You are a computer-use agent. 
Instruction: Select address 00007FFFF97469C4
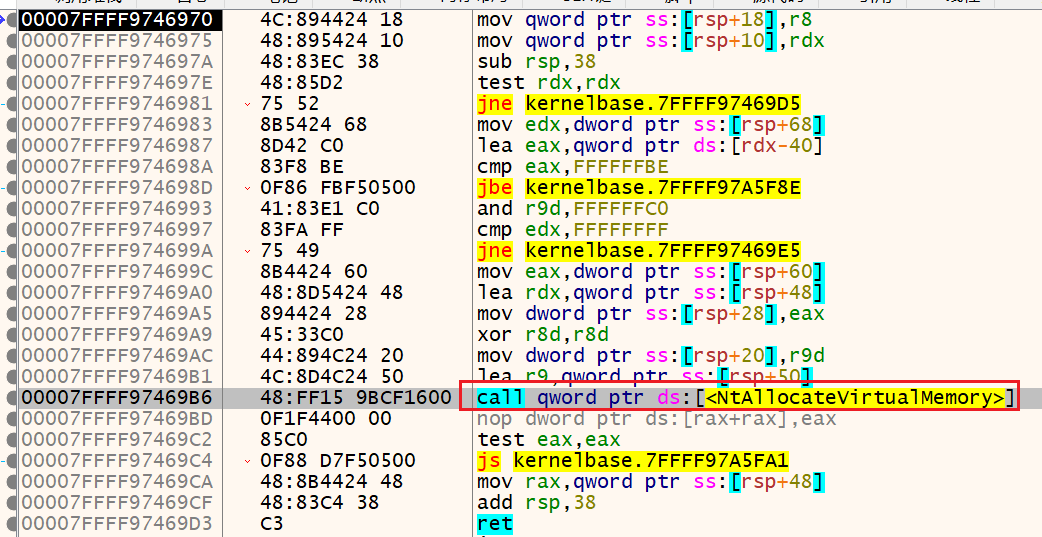click(117, 461)
